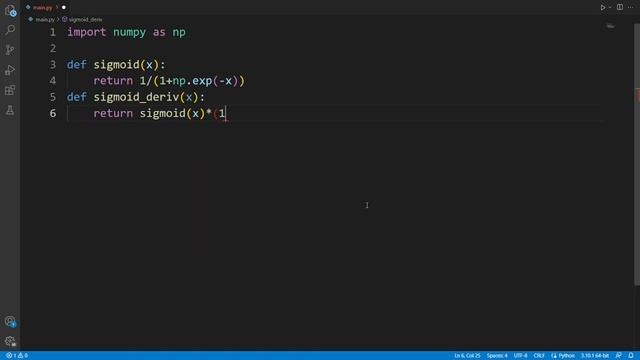Choose the 3.10.1 64-bit interpreter
The image size is (640, 360).
coord(595,356)
